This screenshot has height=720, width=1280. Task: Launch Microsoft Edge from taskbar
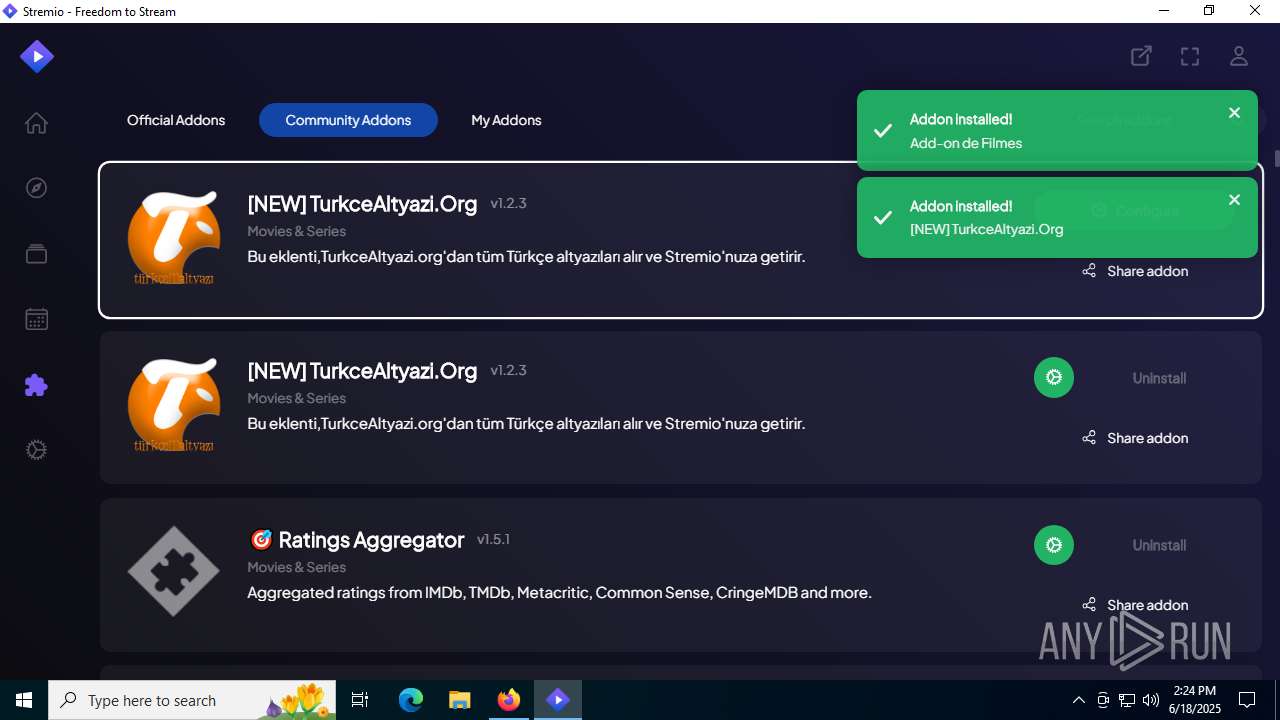pos(411,700)
